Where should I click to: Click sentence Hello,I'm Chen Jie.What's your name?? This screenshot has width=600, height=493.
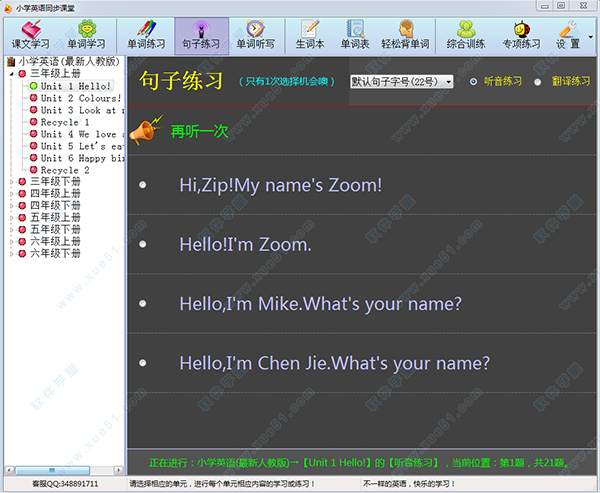coord(334,363)
